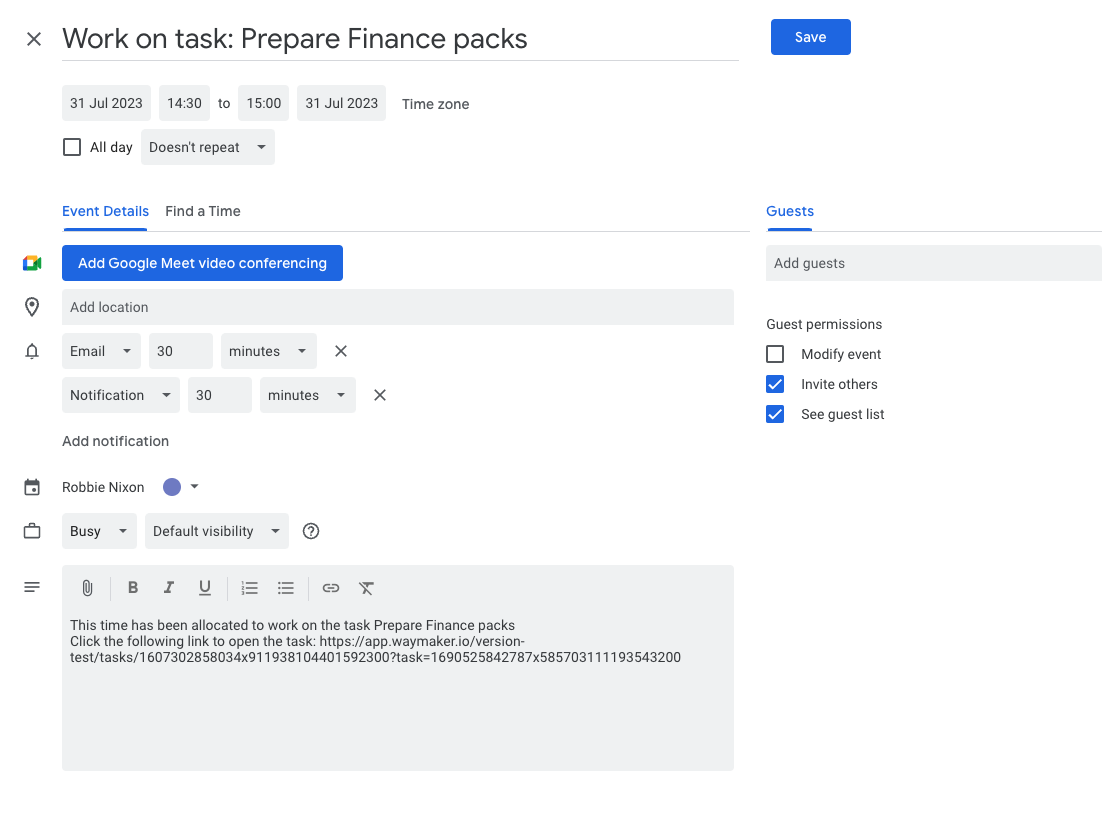Switch to the Find a Time tab
The height and width of the screenshot is (817, 1112).
203,211
